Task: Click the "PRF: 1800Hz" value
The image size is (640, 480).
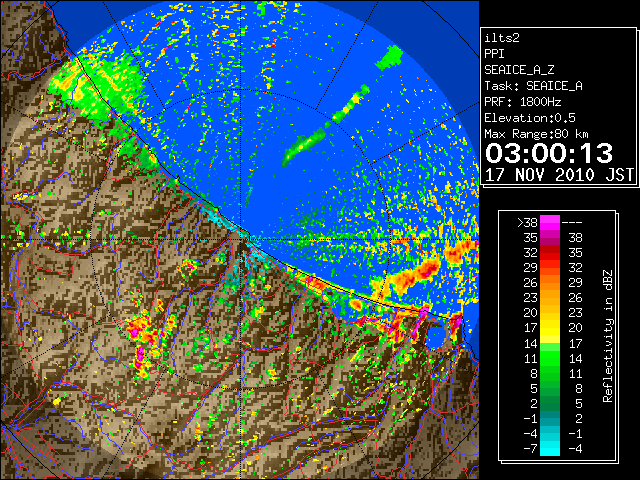Action: coord(522,102)
